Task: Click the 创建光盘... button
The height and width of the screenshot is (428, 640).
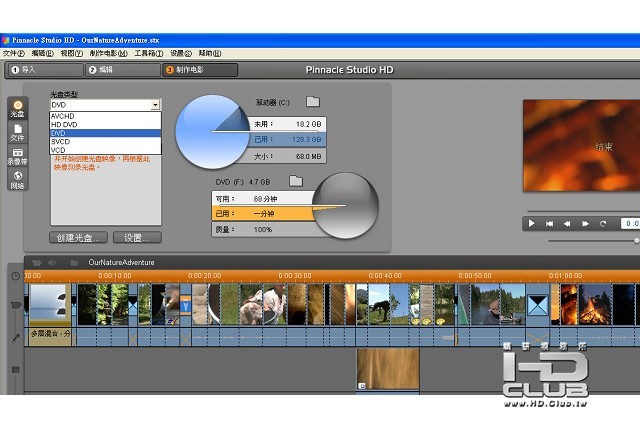Action: [x=78, y=237]
